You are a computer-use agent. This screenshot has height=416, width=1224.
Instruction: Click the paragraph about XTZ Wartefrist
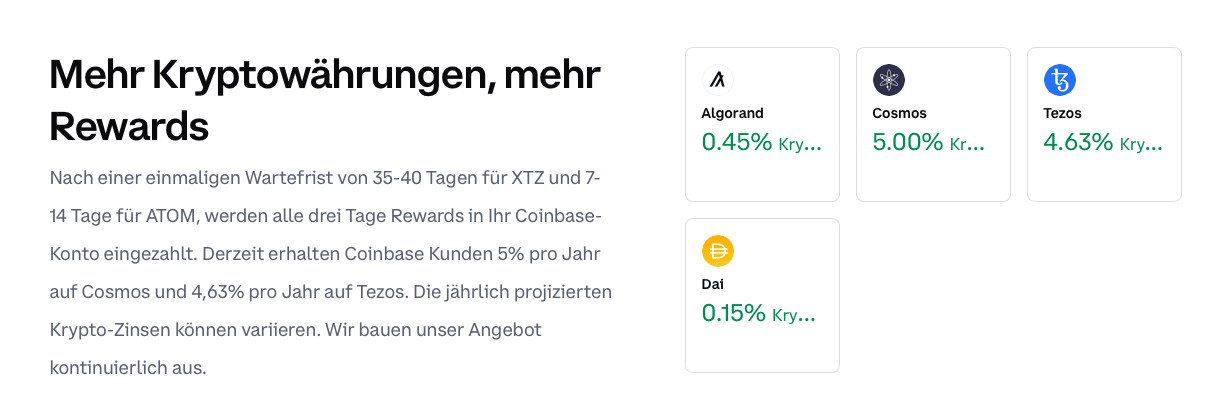[331, 273]
